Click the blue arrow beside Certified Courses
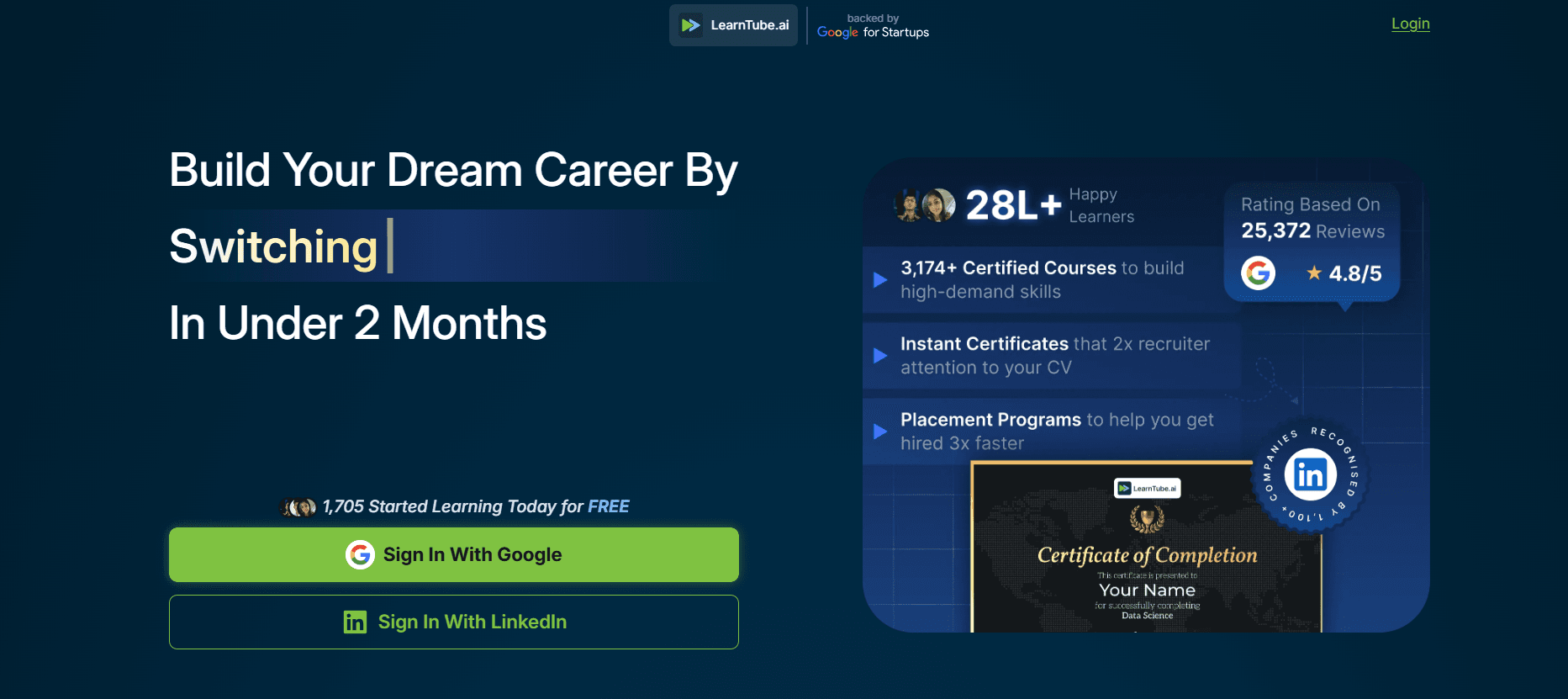 click(x=880, y=280)
